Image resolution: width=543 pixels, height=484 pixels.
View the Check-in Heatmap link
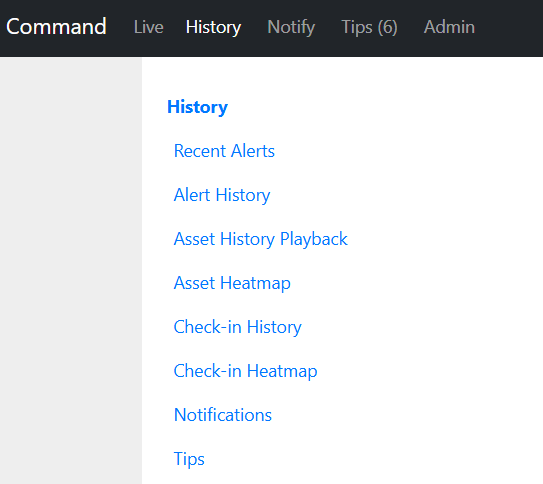245,371
